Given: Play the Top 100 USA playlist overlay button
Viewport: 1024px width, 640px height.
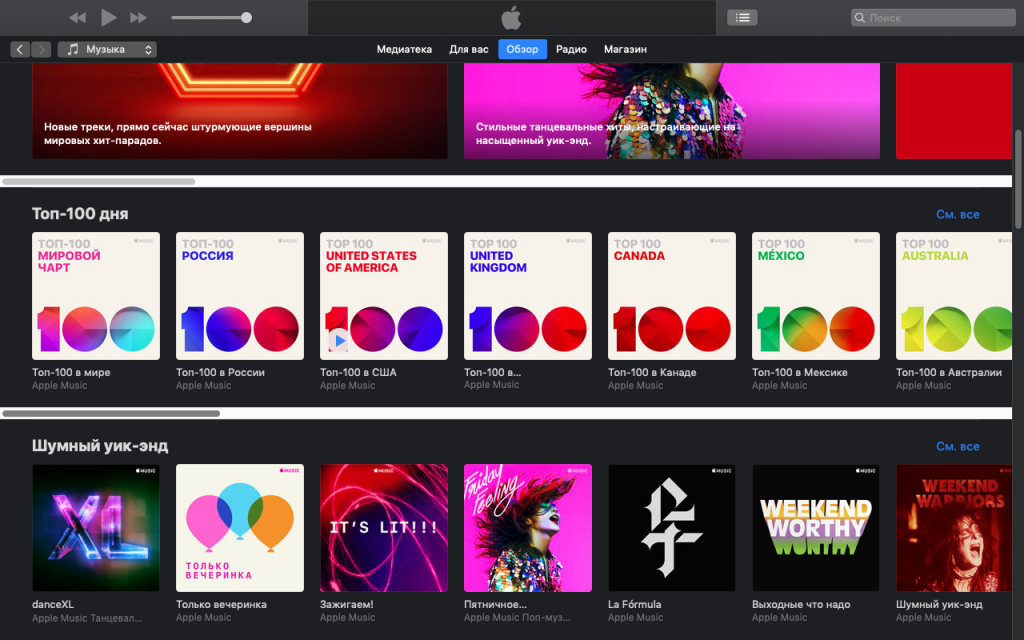Looking at the screenshot, I should point(339,341).
